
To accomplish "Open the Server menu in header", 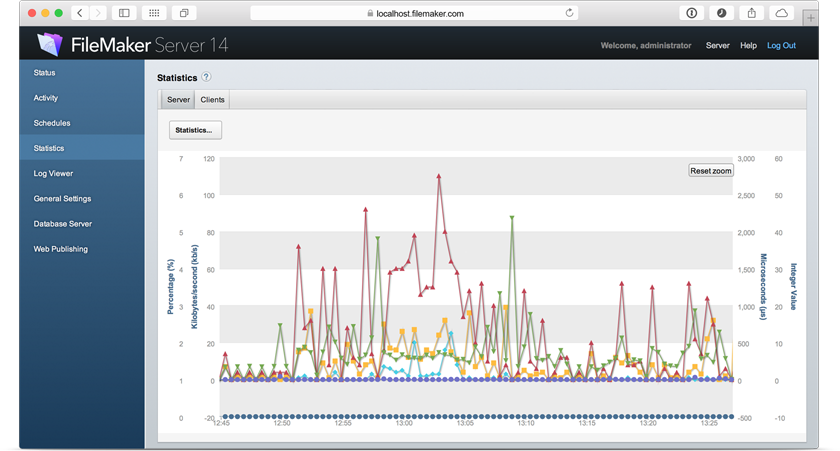I will click(717, 46).
